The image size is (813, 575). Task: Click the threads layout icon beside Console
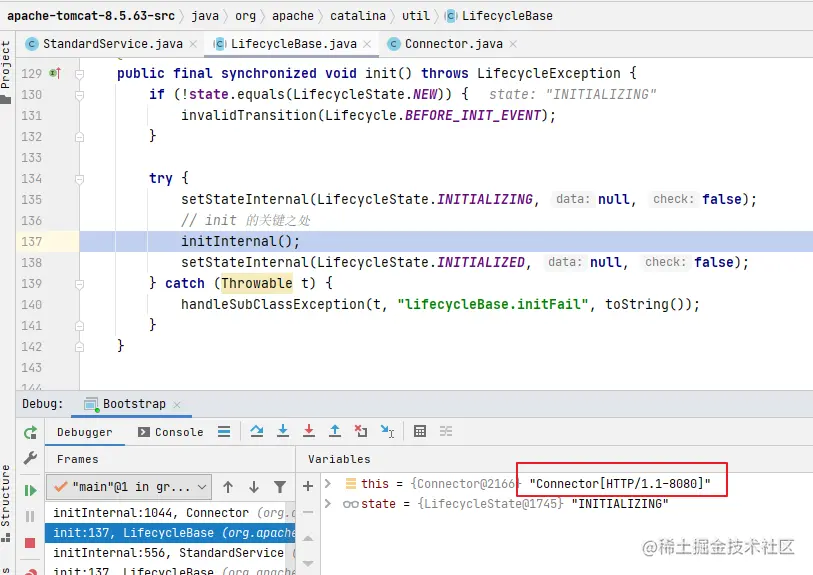tap(224, 431)
